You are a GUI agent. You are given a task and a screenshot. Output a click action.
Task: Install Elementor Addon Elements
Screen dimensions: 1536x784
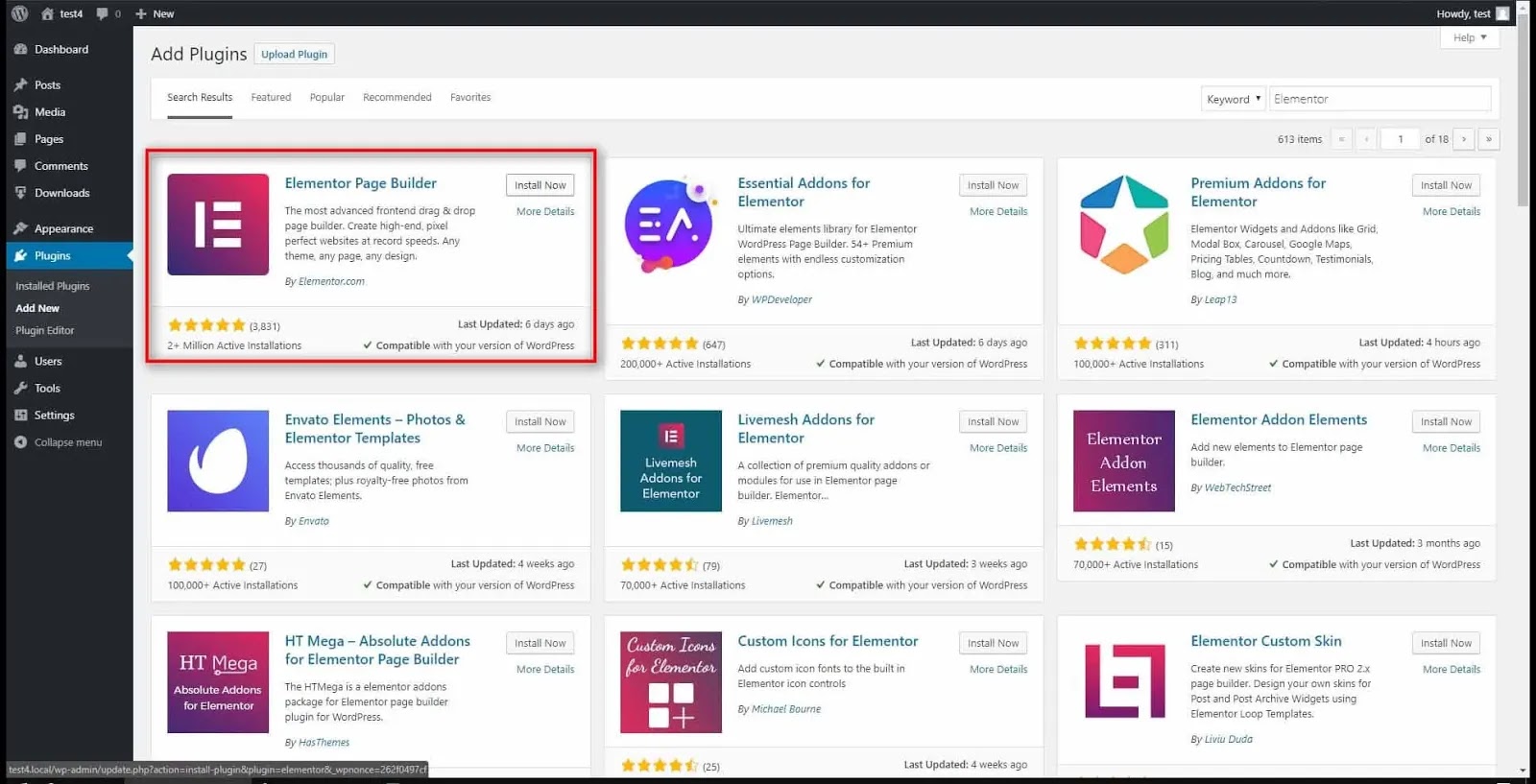(x=1447, y=421)
